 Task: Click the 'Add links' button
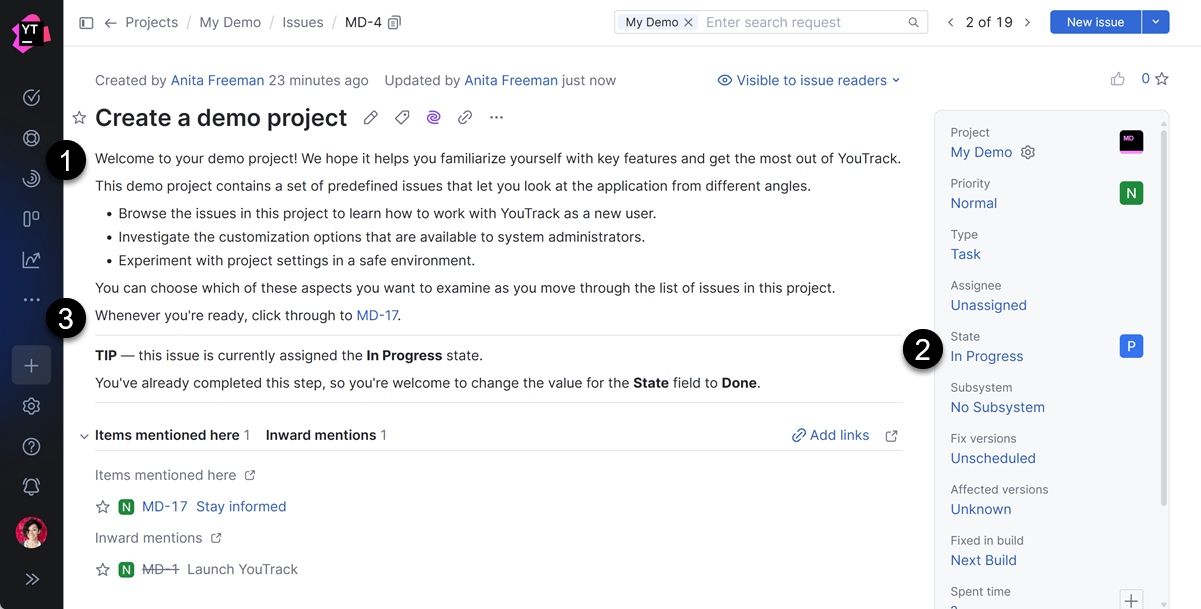830,435
